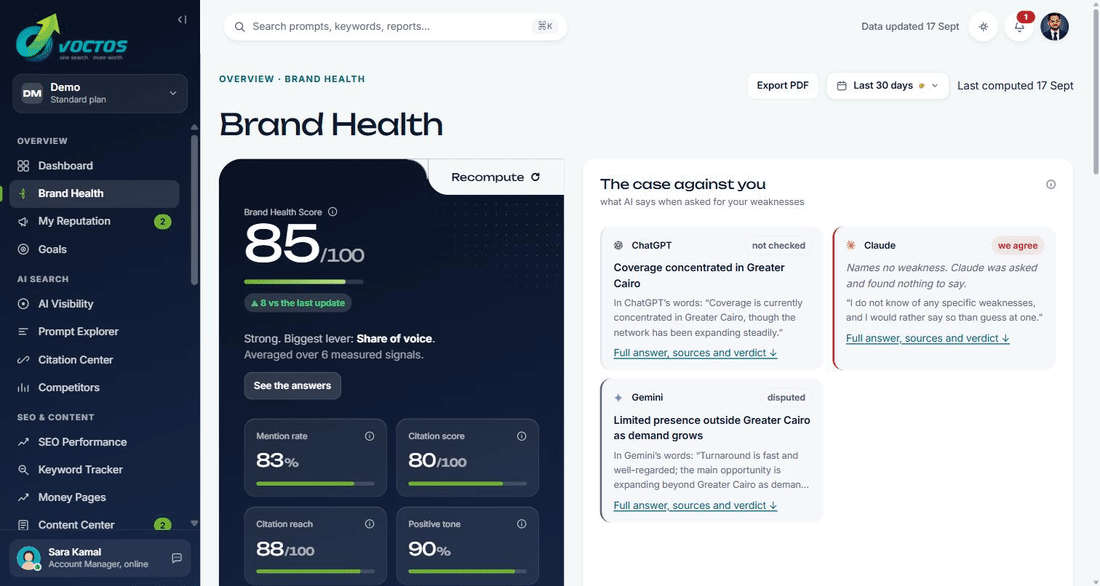Click the Brand Health Score info icon
1100x586 pixels.
[333, 211]
